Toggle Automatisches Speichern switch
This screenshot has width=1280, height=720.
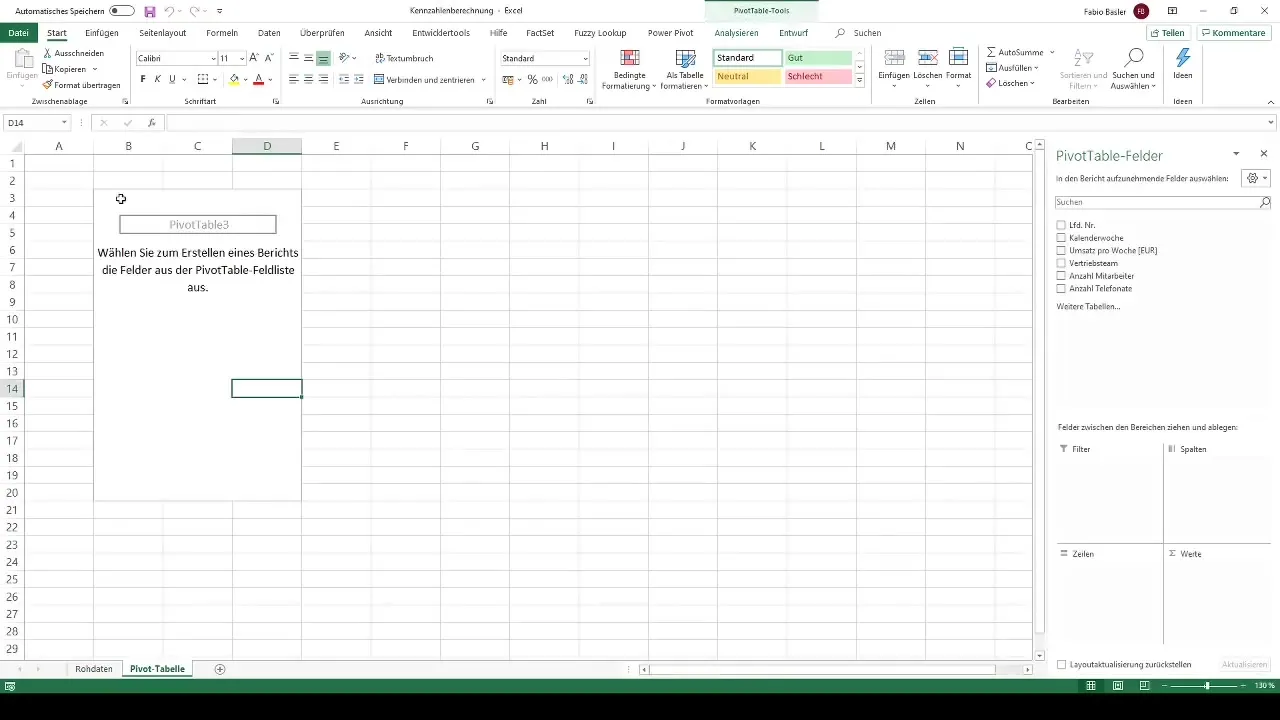122,11
